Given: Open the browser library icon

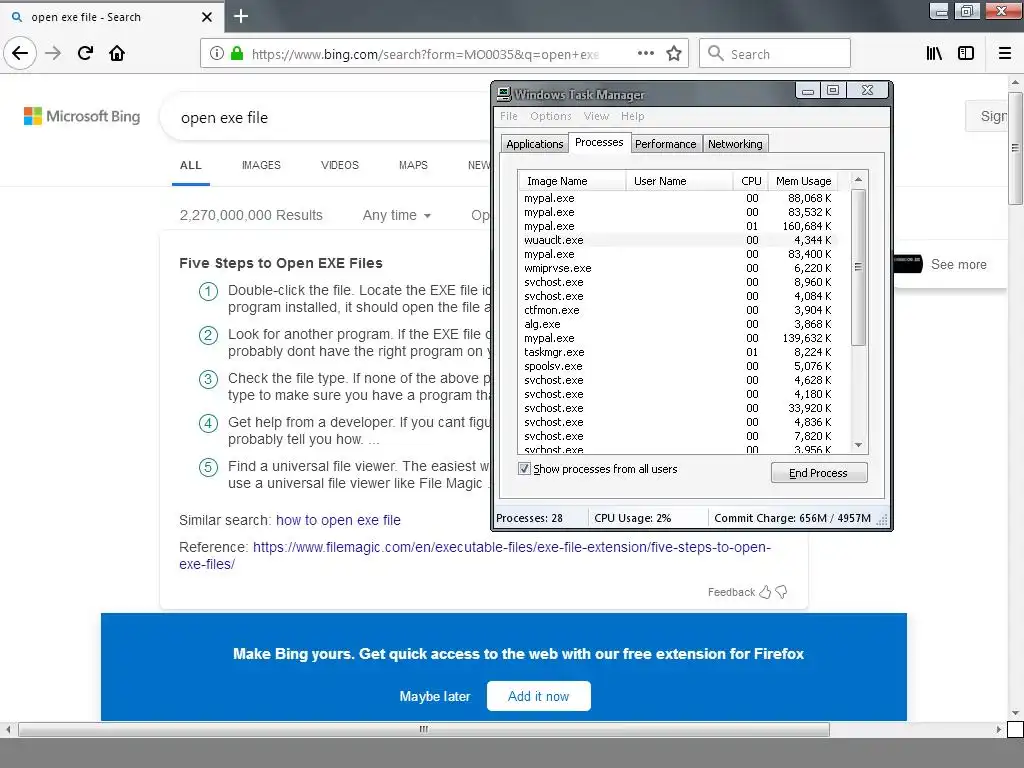Looking at the screenshot, I should pyautogui.click(x=934, y=53).
